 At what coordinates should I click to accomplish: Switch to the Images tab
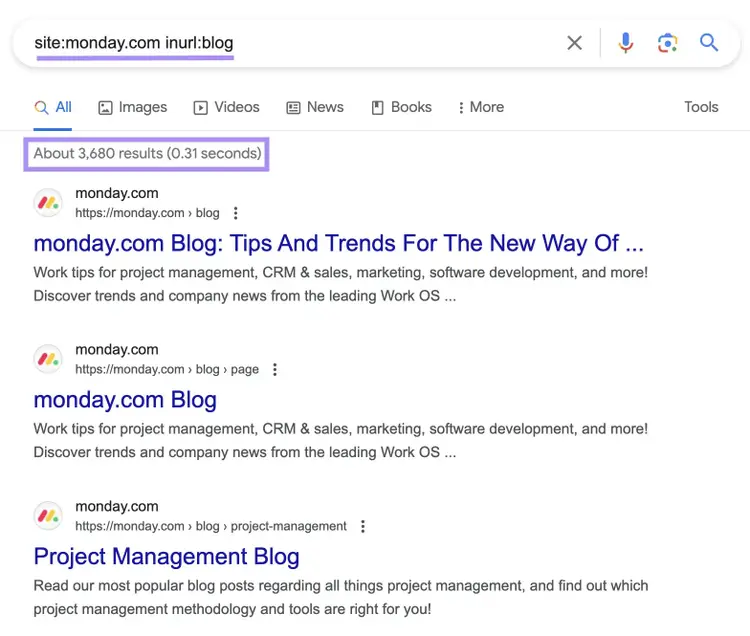pos(132,107)
